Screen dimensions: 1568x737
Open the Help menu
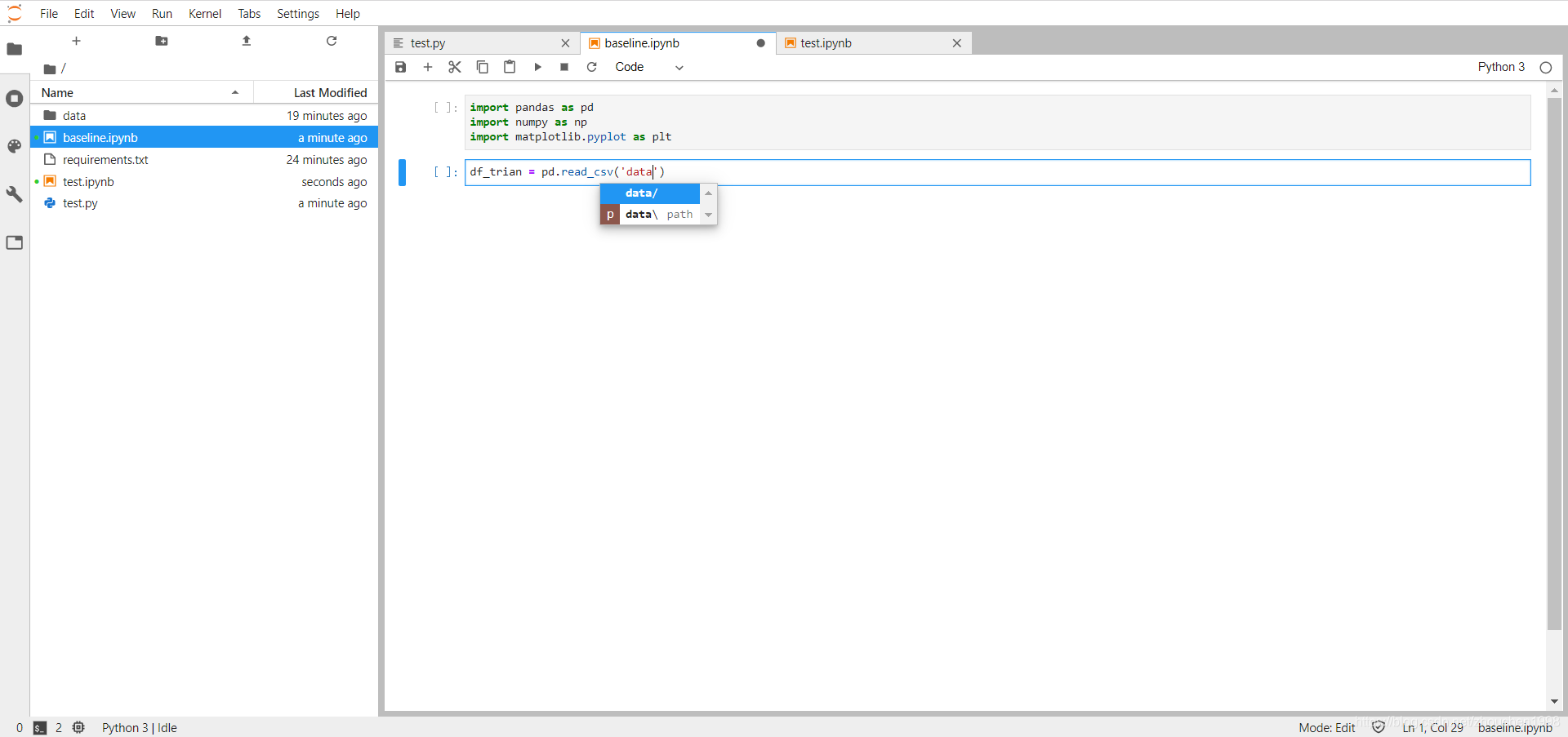coord(348,13)
